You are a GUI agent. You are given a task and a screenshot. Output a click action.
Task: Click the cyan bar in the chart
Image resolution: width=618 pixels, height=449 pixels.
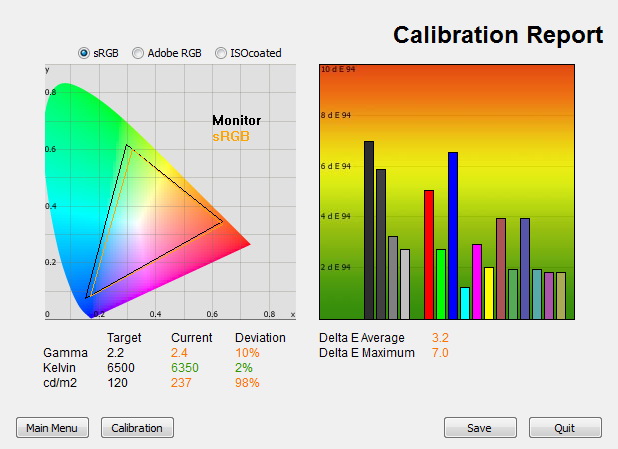[465, 303]
